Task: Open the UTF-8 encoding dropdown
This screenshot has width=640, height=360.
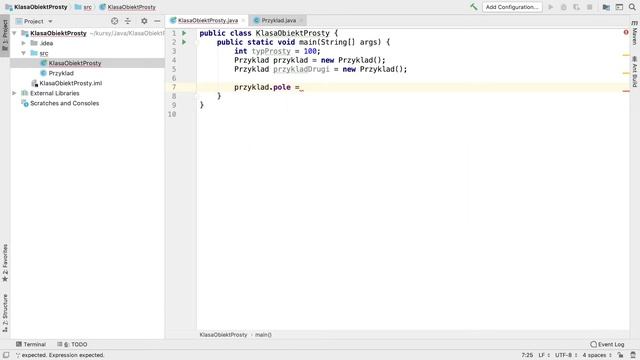Action: coord(566,355)
